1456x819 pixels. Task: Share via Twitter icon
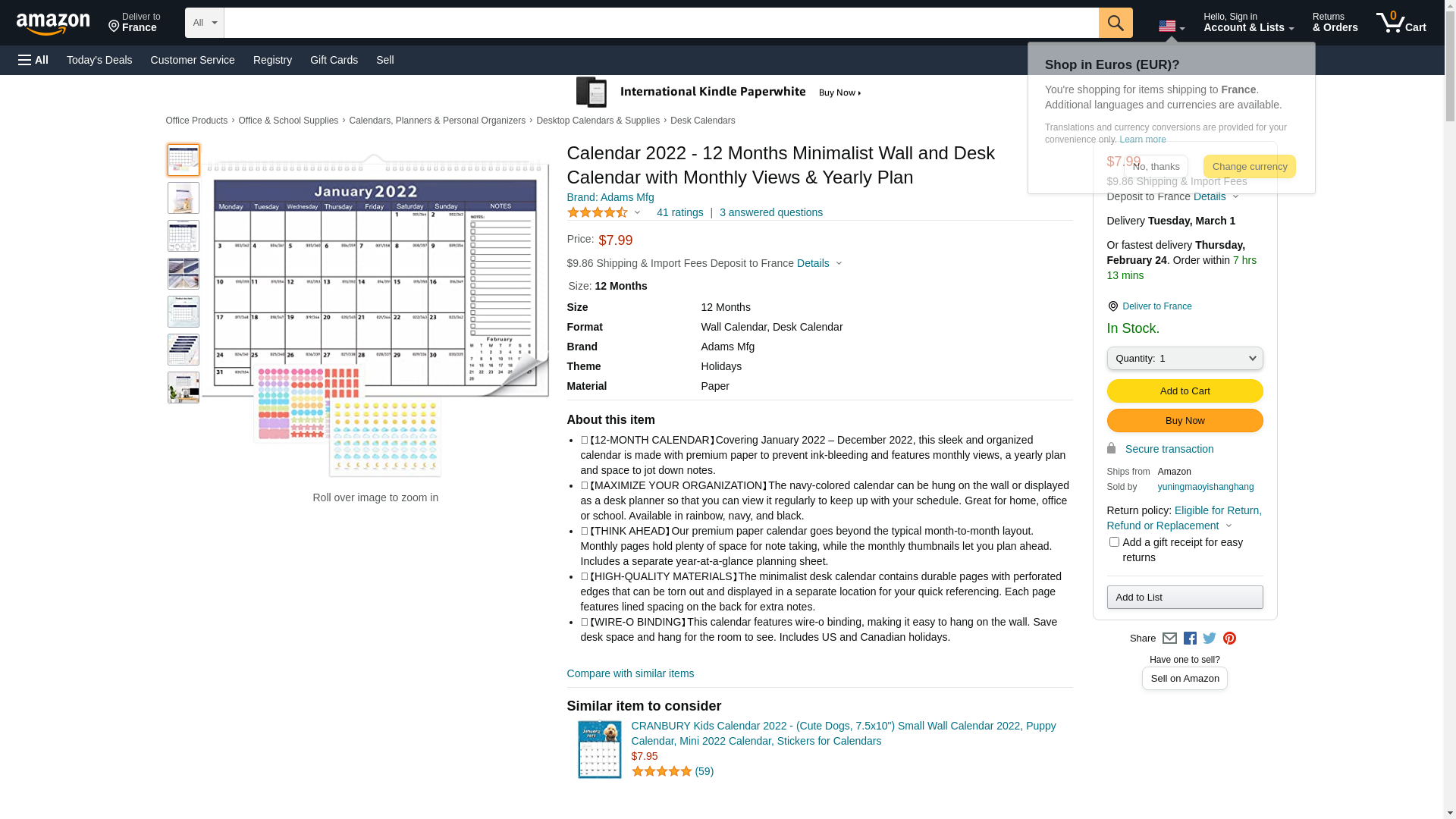pyautogui.click(x=1209, y=639)
